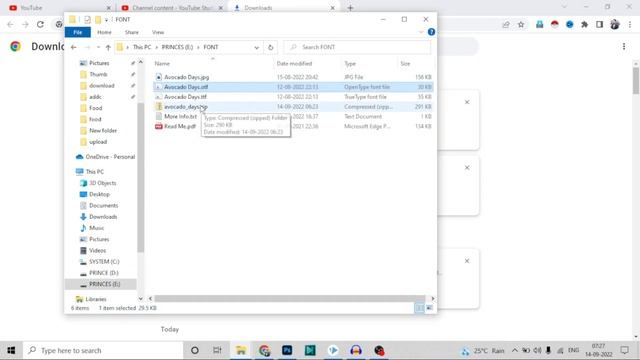Expand the Explorer ribbon chevron
The height and width of the screenshot is (360, 640).
click(x=421, y=32)
